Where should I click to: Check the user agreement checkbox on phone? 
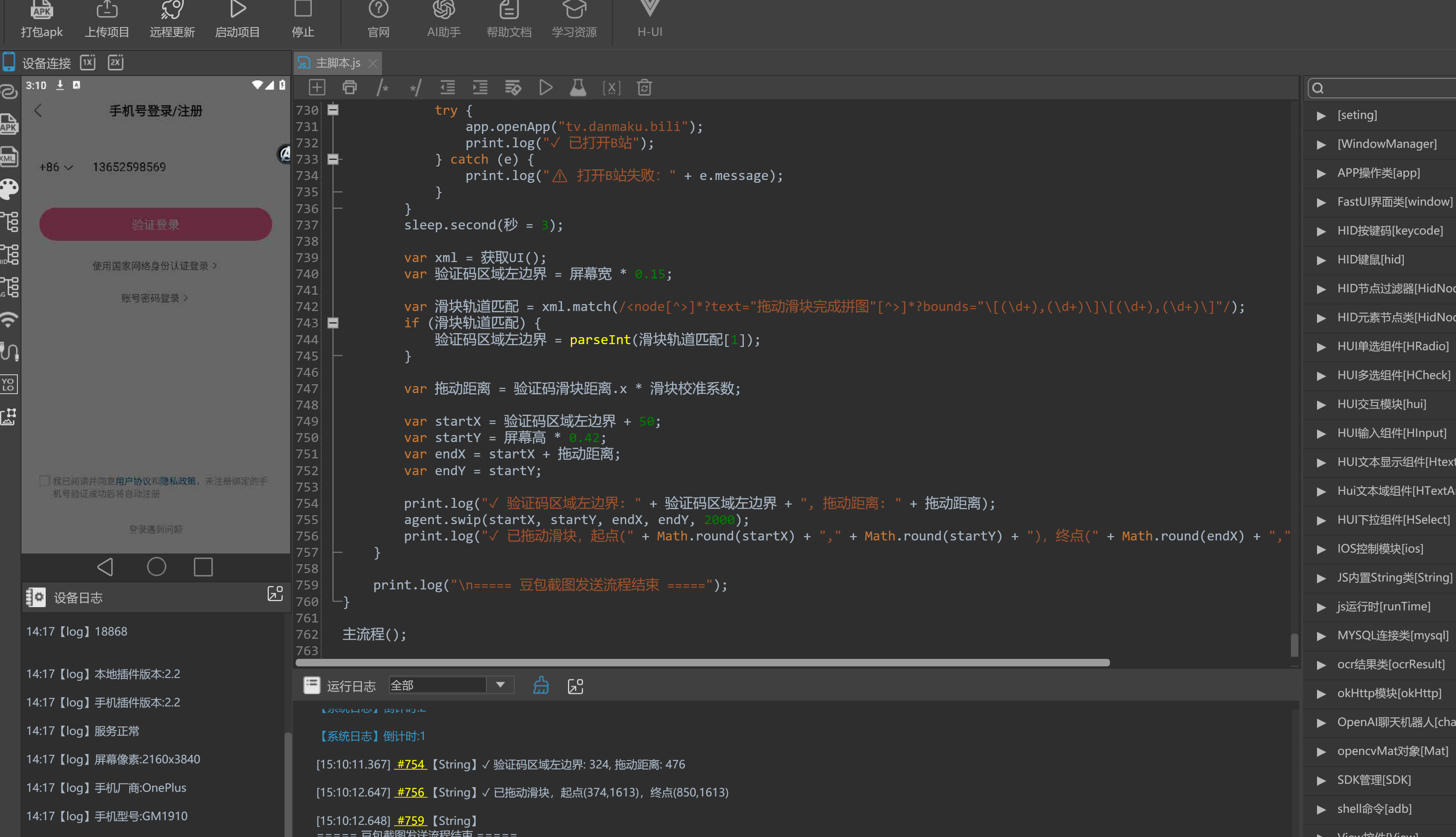pyautogui.click(x=44, y=480)
